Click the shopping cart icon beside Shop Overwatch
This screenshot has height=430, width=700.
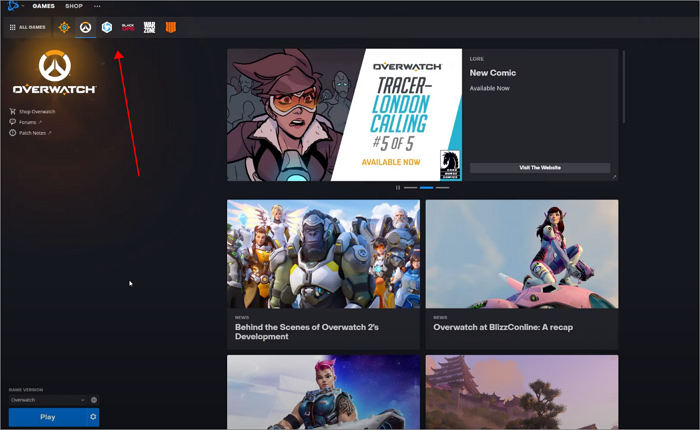(12, 111)
